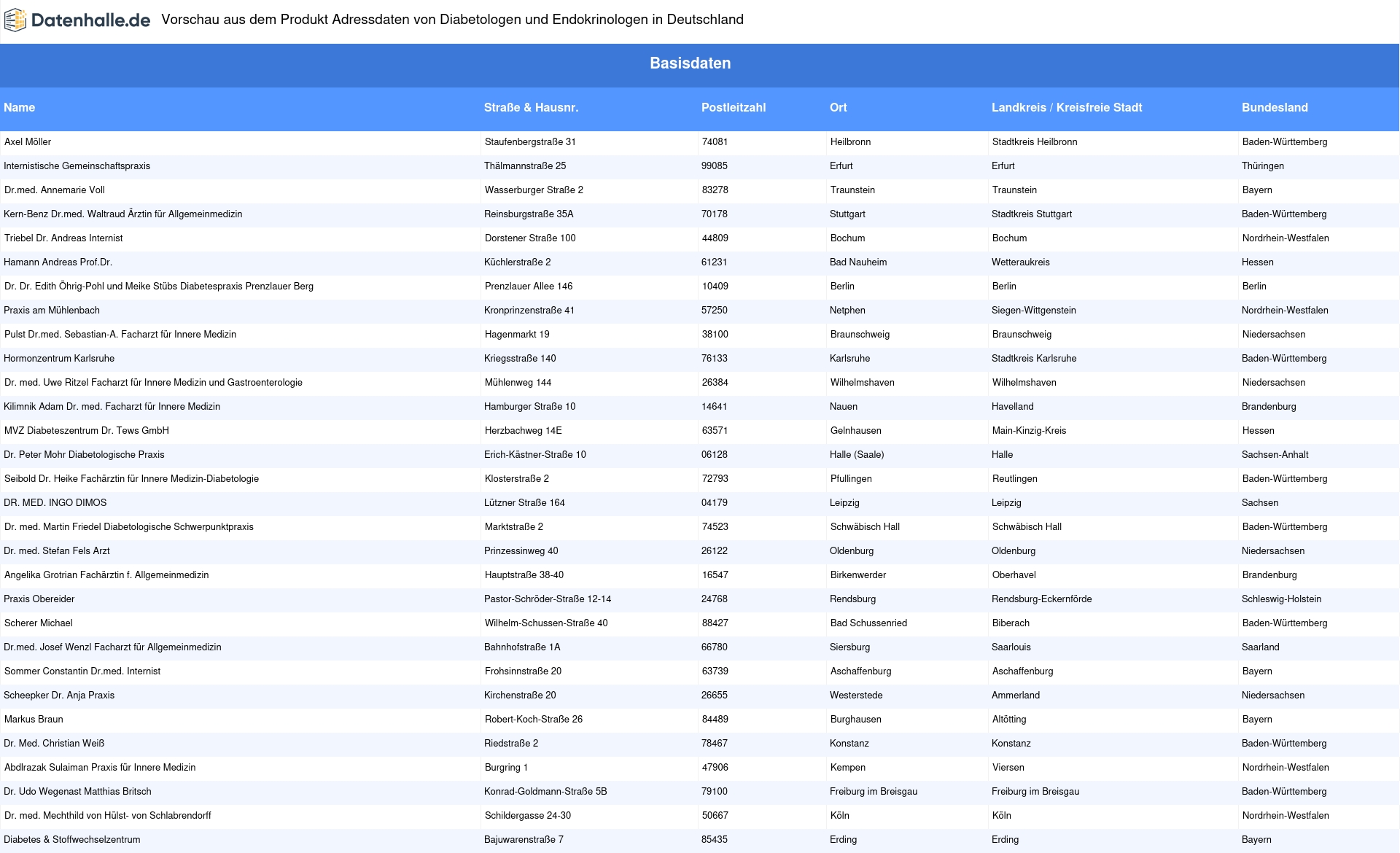Click the town cell Bad Schussenried

tap(868, 623)
